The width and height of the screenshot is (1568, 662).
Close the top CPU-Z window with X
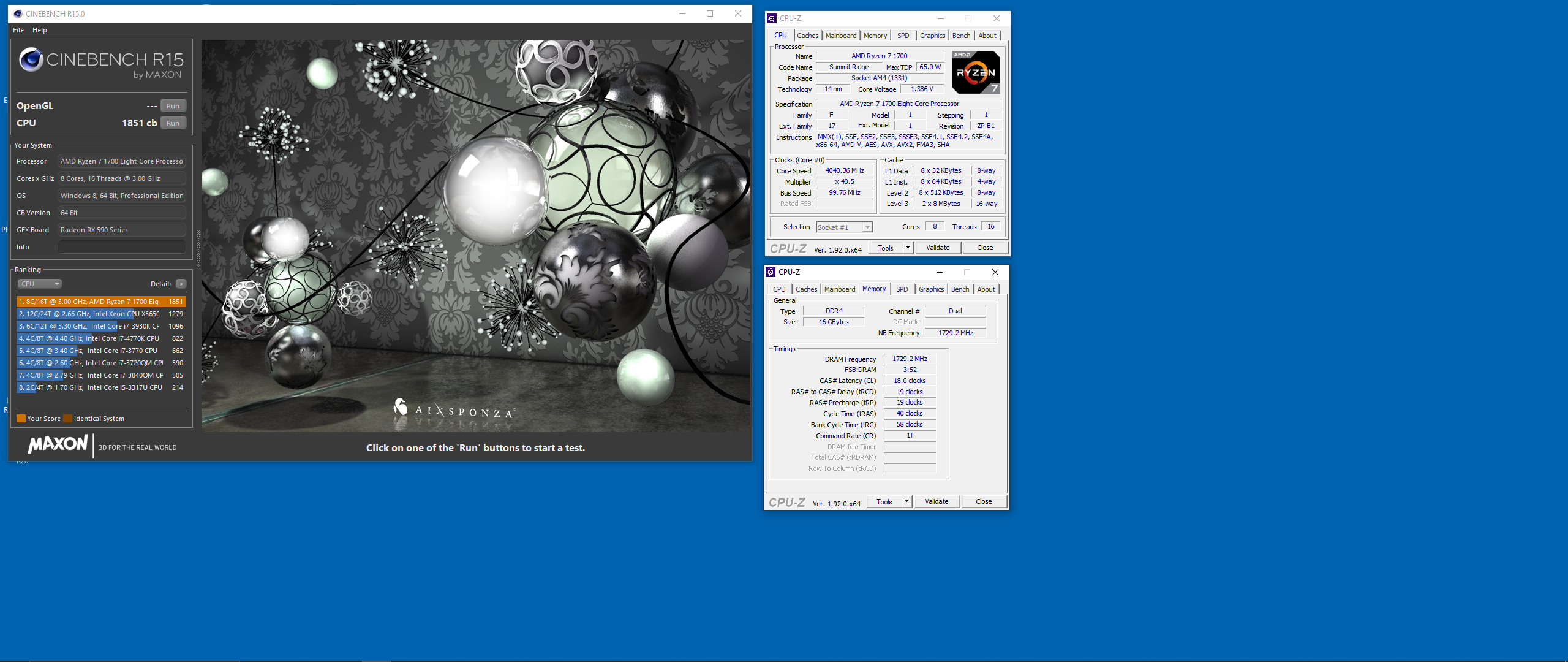point(997,18)
